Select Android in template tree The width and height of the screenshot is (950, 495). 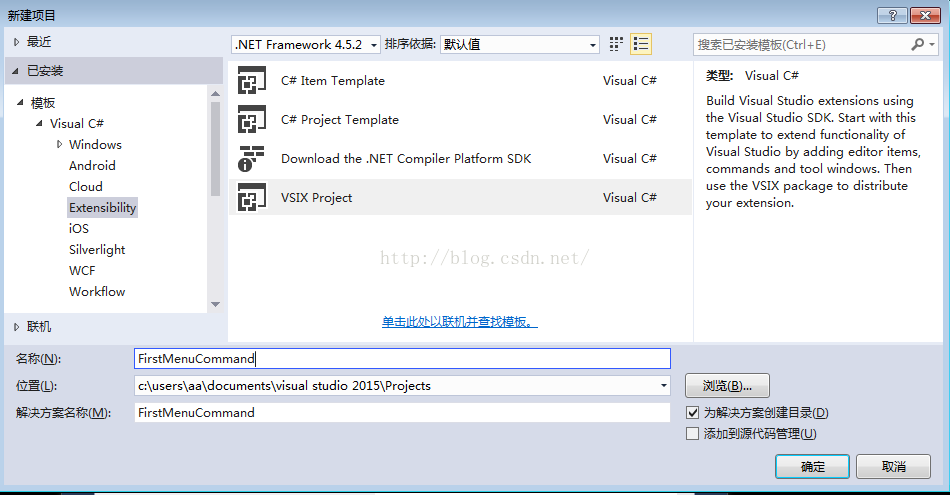[x=92, y=165]
